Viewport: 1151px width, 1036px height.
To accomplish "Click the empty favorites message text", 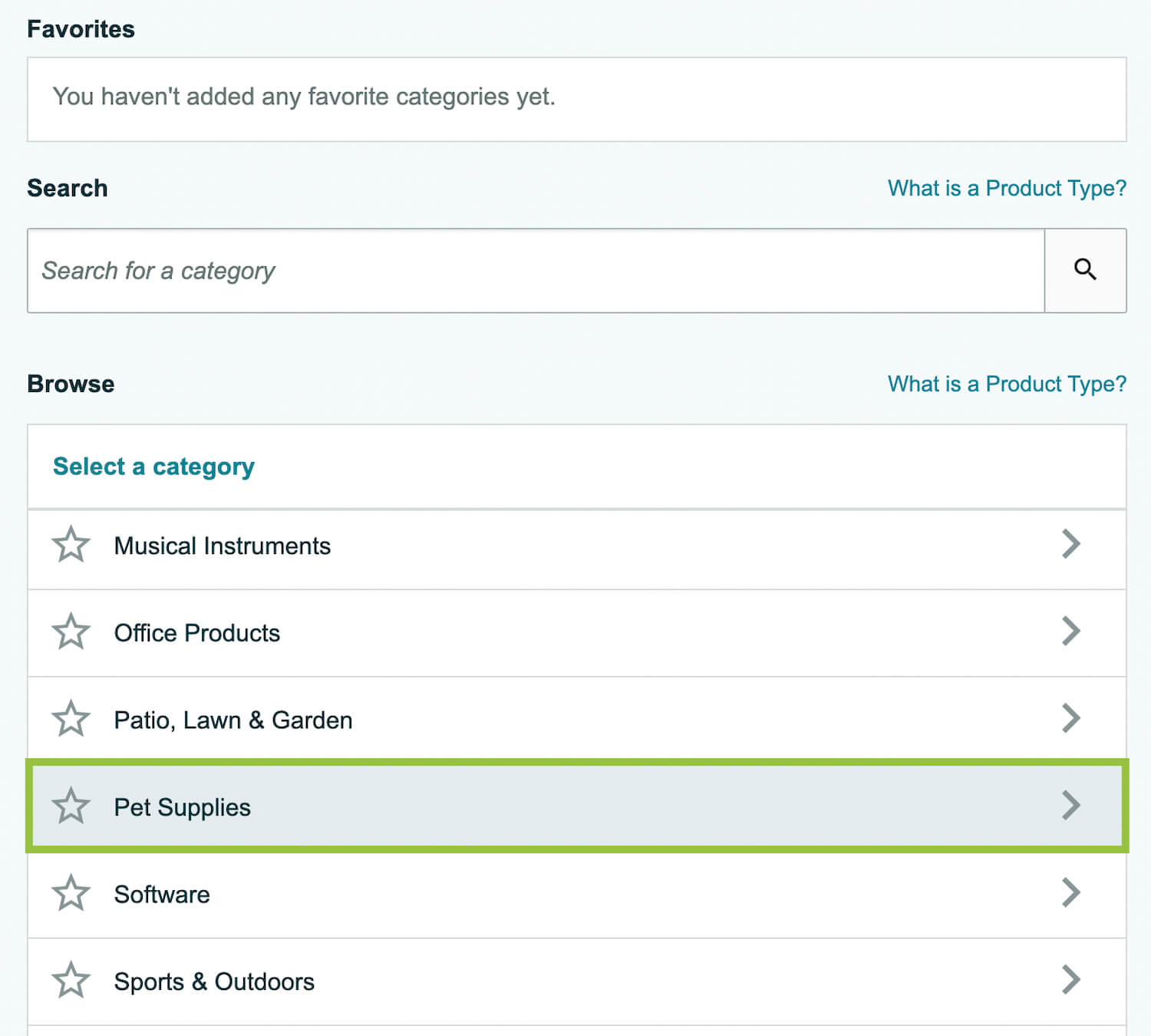I will [x=304, y=97].
